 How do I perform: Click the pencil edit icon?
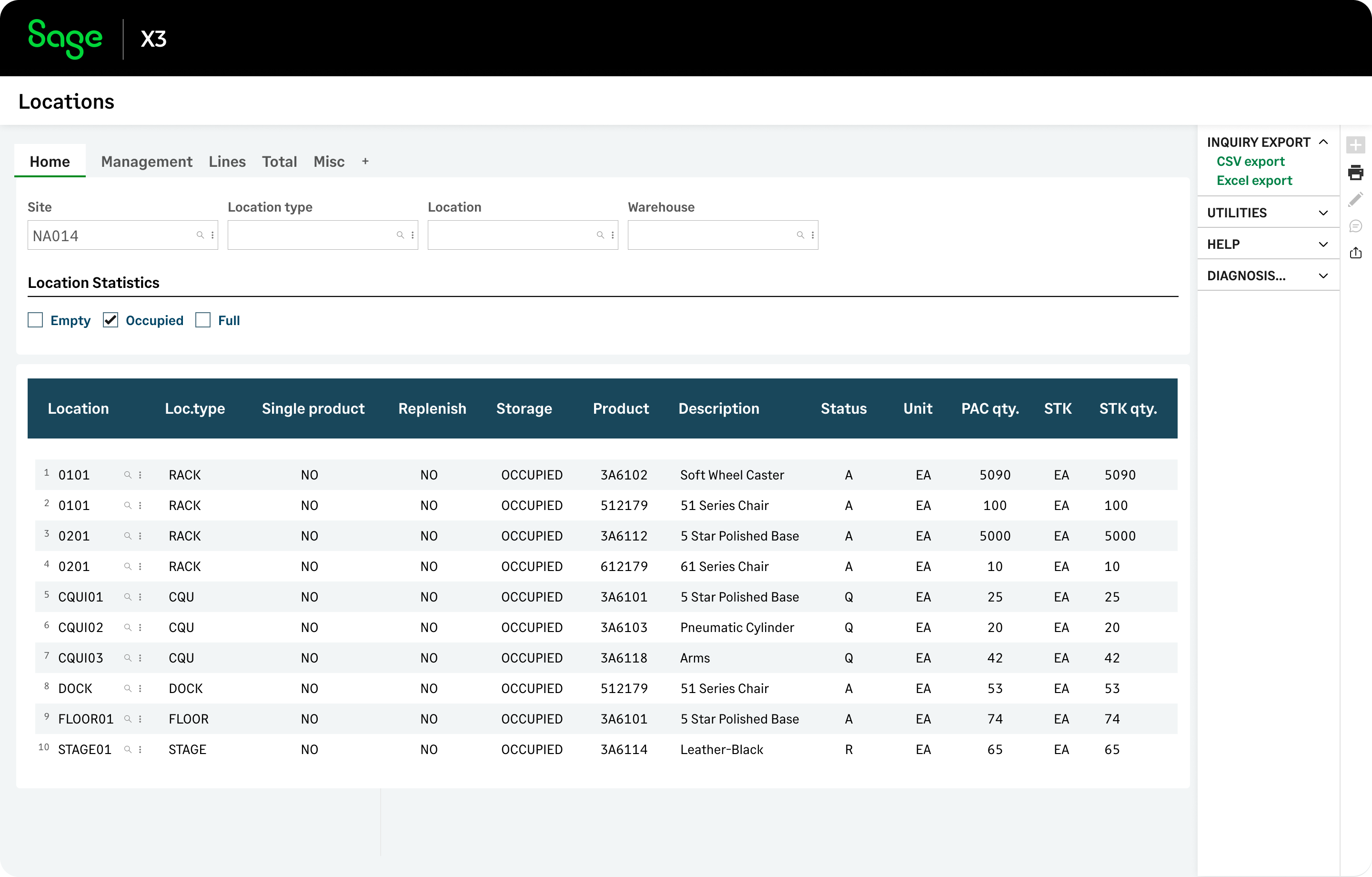pos(1355,200)
